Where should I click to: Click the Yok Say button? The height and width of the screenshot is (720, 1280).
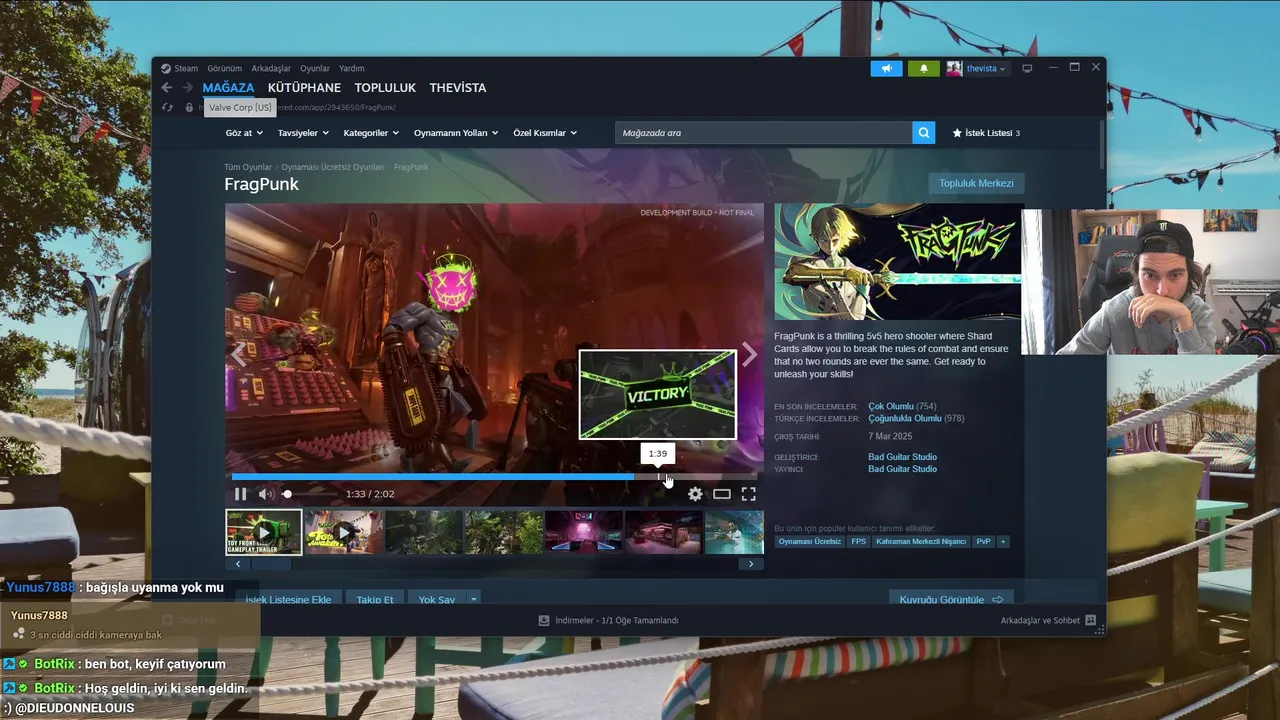(x=437, y=599)
